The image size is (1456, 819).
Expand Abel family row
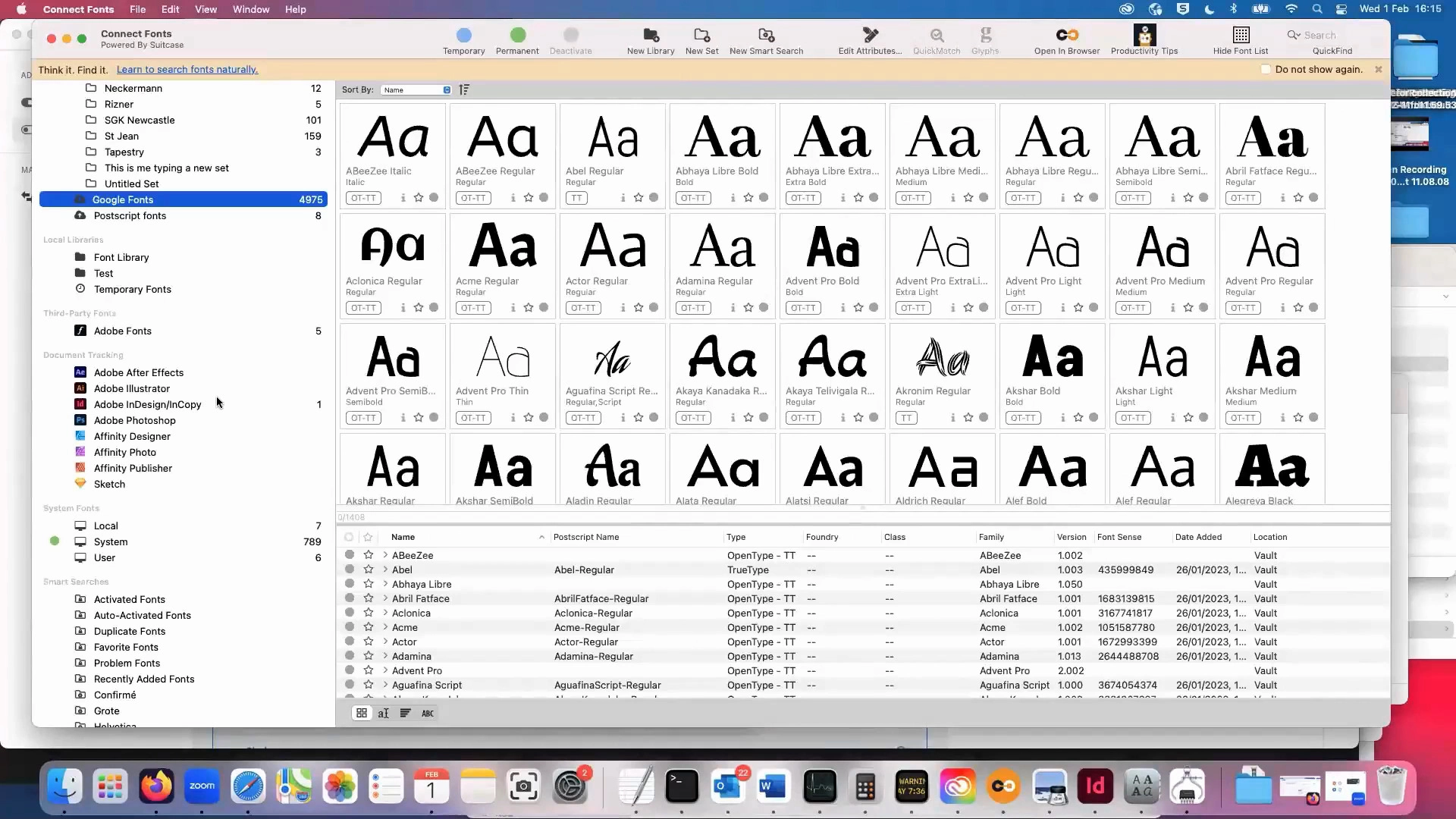tap(385, 570)
